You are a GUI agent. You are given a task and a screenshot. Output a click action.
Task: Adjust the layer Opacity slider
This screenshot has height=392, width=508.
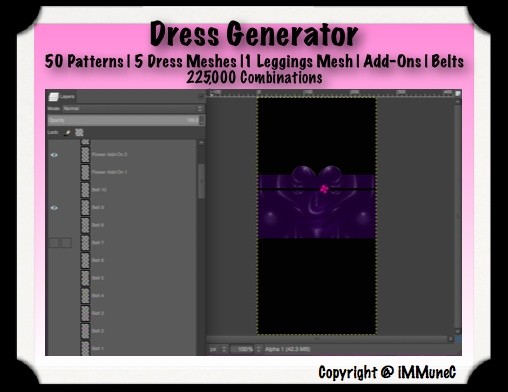pos(123,120)
